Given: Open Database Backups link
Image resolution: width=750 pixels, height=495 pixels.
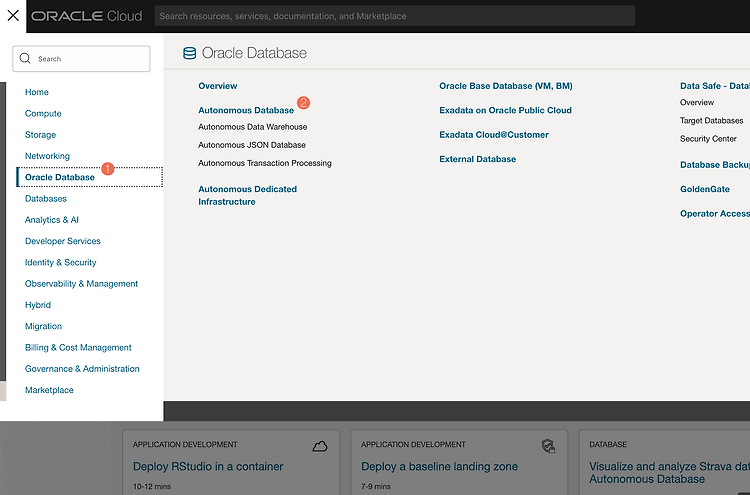Looking at the screenshot, I should (x=715, y=165).
